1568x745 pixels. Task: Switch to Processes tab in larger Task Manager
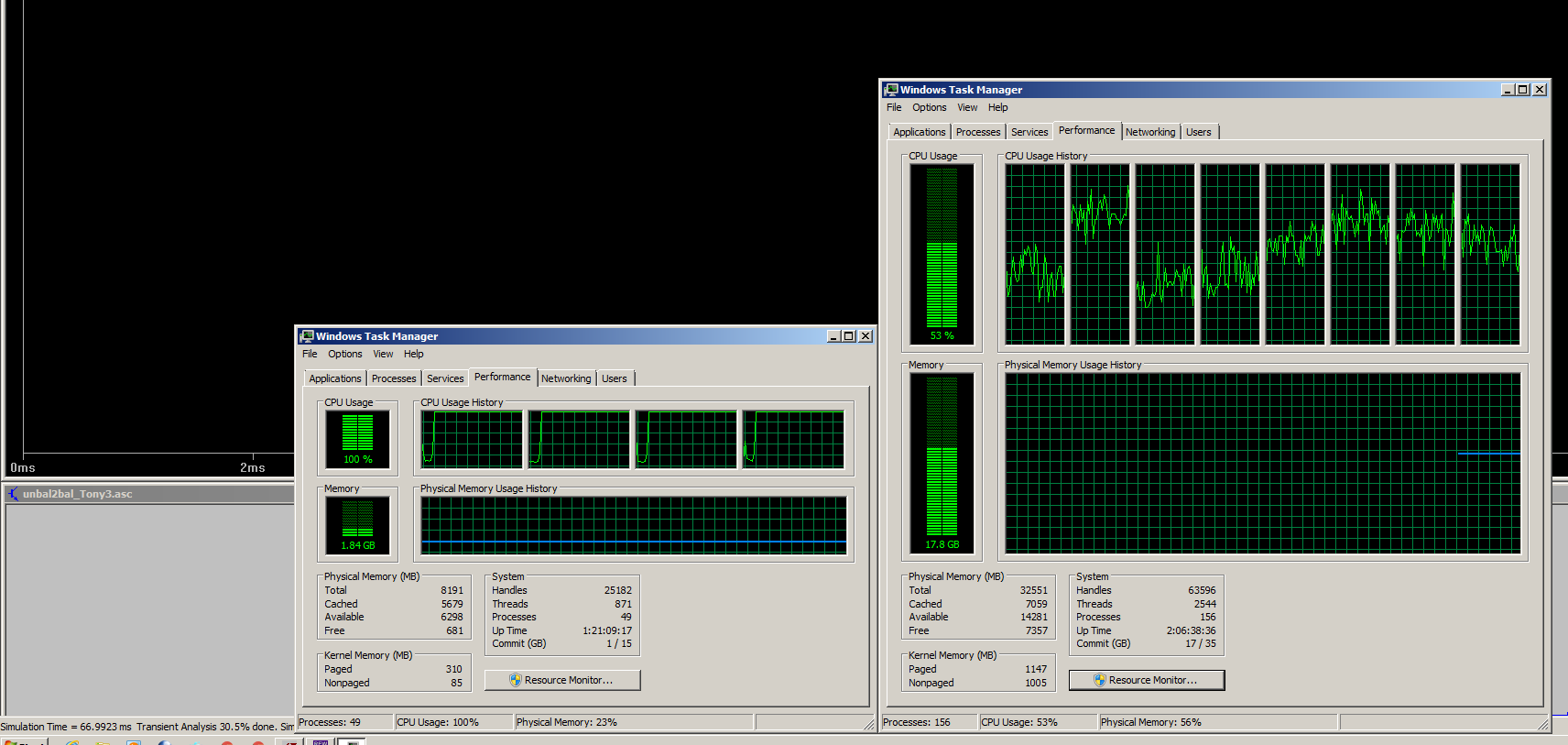pyautogui.click(x=978, y=132)
